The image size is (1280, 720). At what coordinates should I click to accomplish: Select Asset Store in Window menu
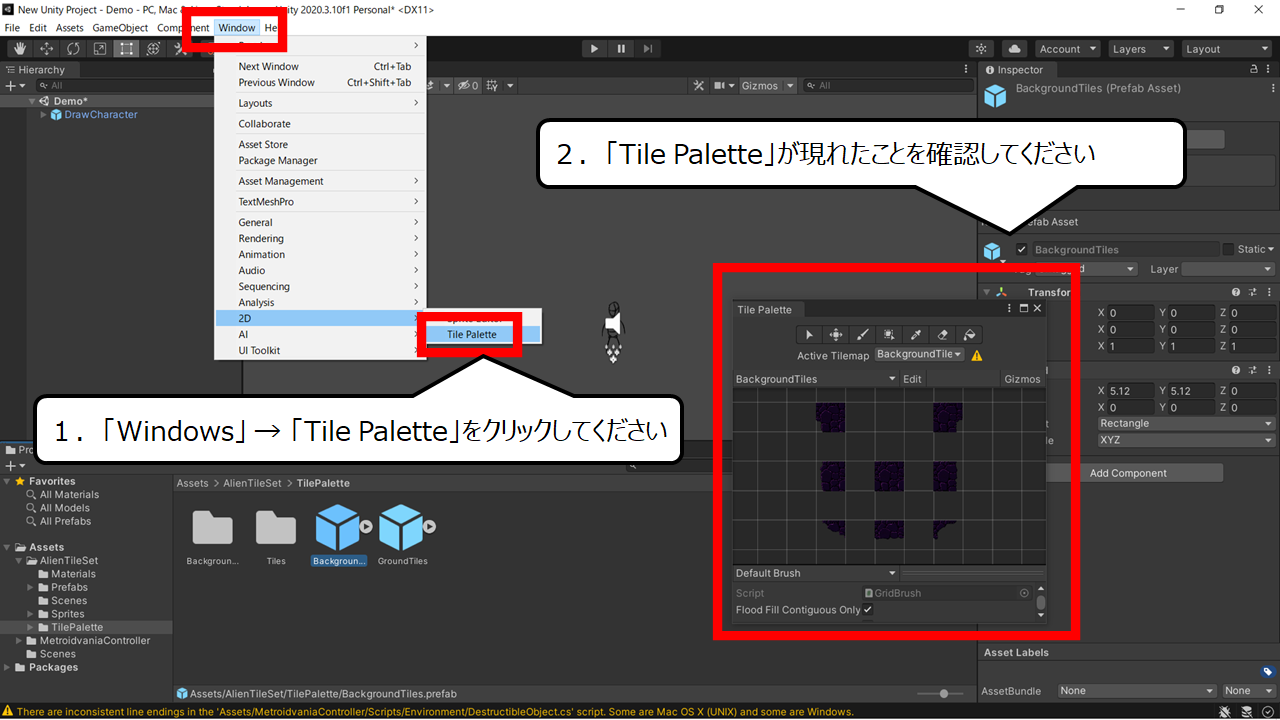(263, 144)
